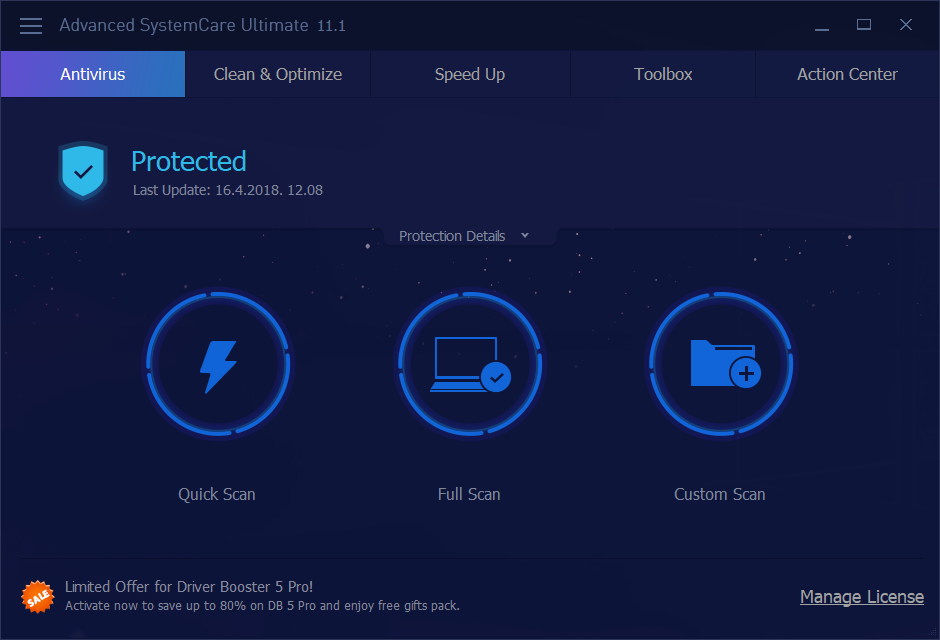Switch to the Antivirus tab
The width and height of the screenshot is (940, 640).
coord(93,74)
